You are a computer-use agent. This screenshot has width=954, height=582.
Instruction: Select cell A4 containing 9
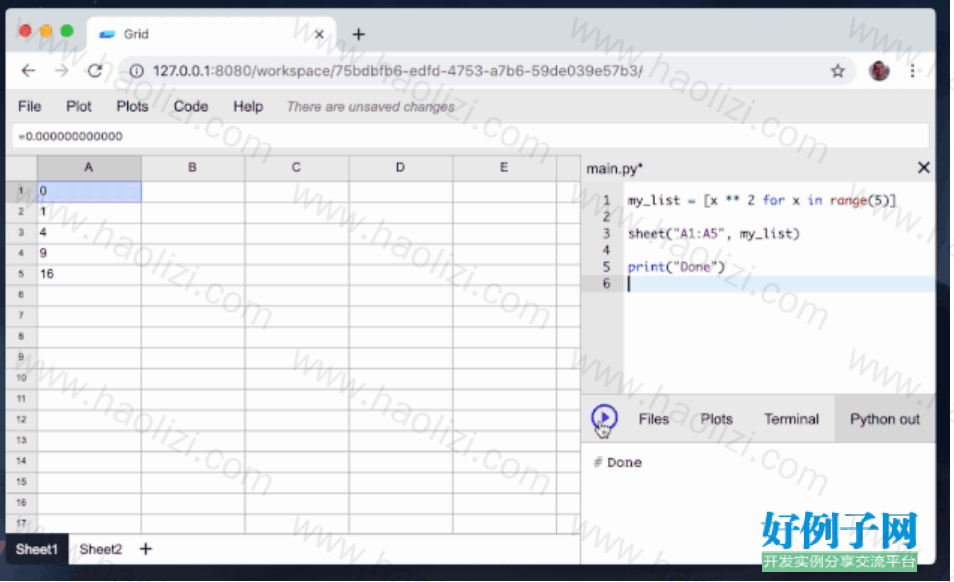pyautogui.click(x=89, y=253)
